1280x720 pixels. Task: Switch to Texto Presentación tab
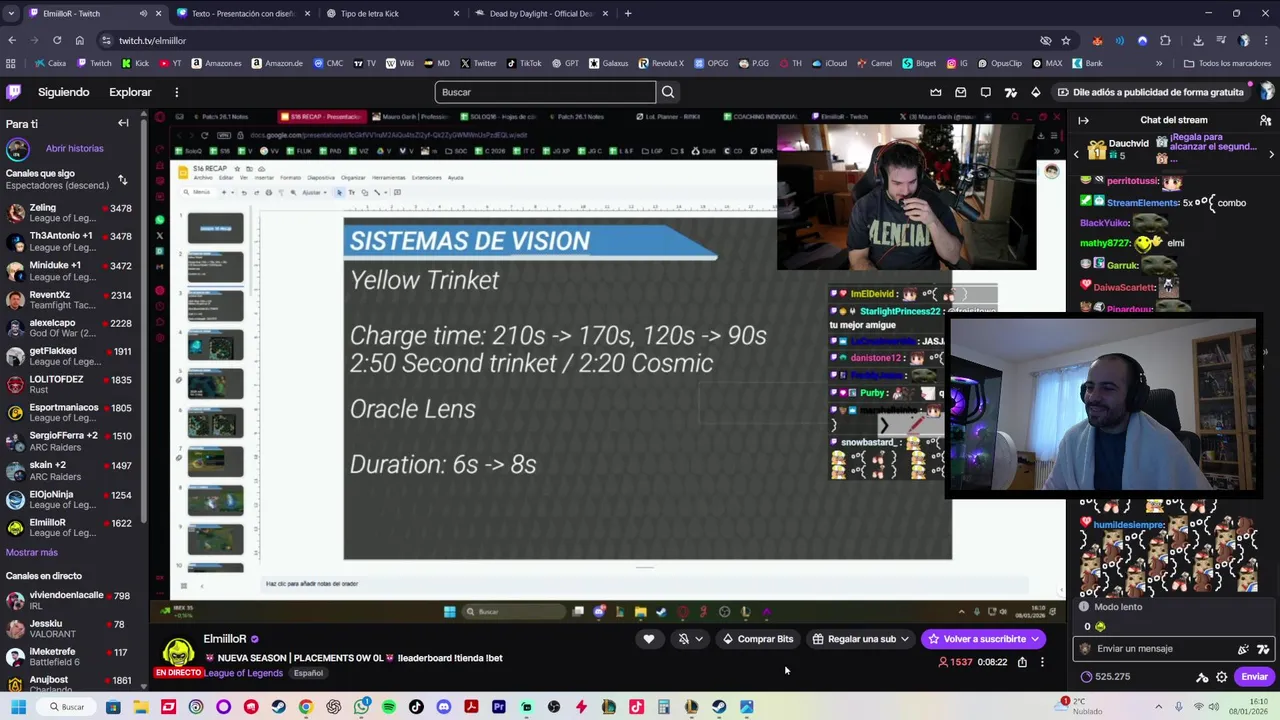click(x=244, y=14)
